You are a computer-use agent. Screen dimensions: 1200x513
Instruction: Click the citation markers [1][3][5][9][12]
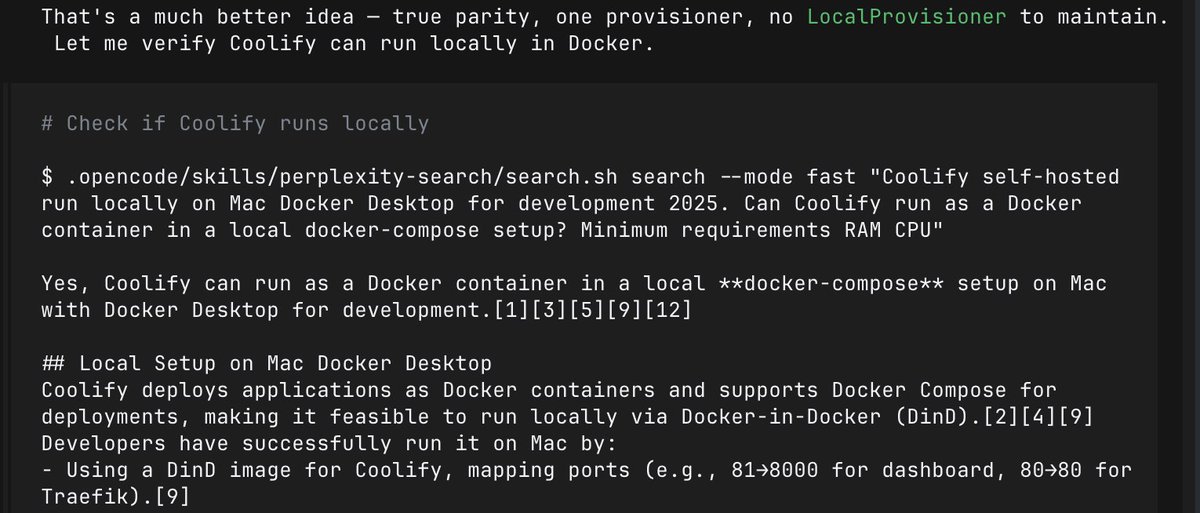coord(593,311)
